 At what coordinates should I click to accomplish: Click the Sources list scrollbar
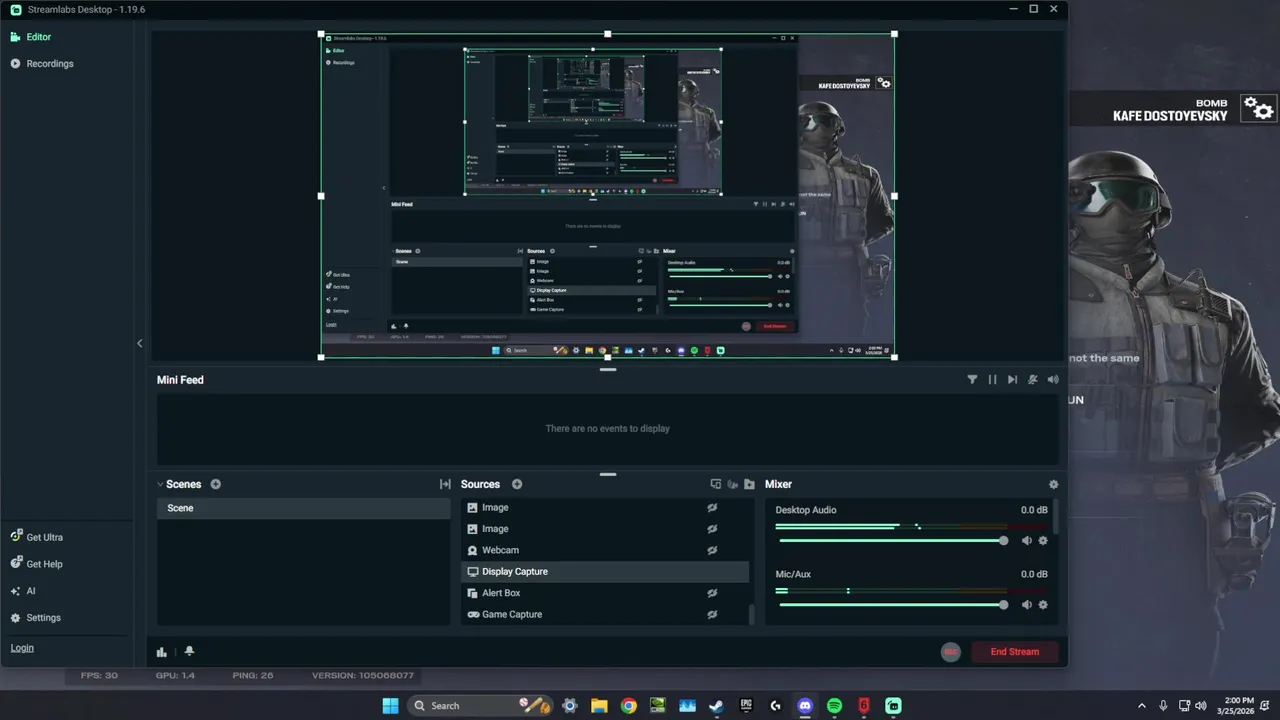[x=752, y=614]
